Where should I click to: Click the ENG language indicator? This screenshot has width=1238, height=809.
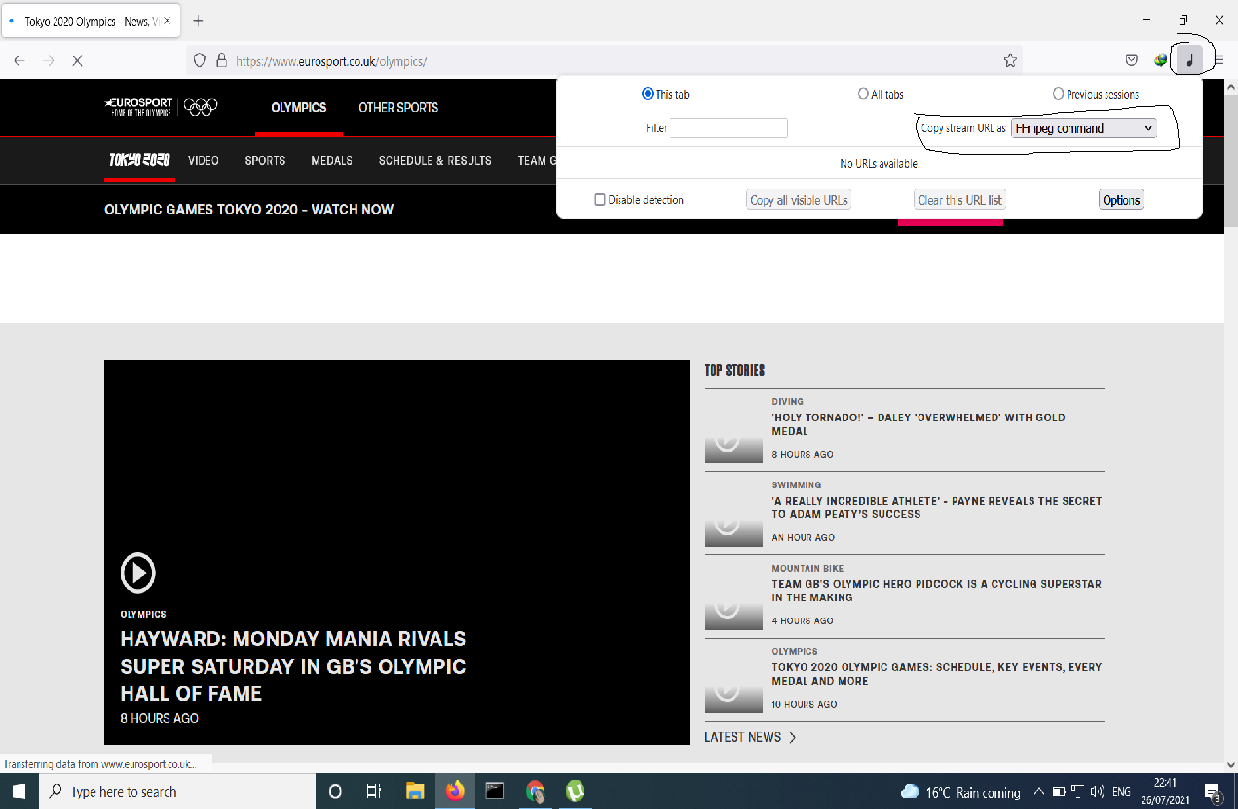1121,791
